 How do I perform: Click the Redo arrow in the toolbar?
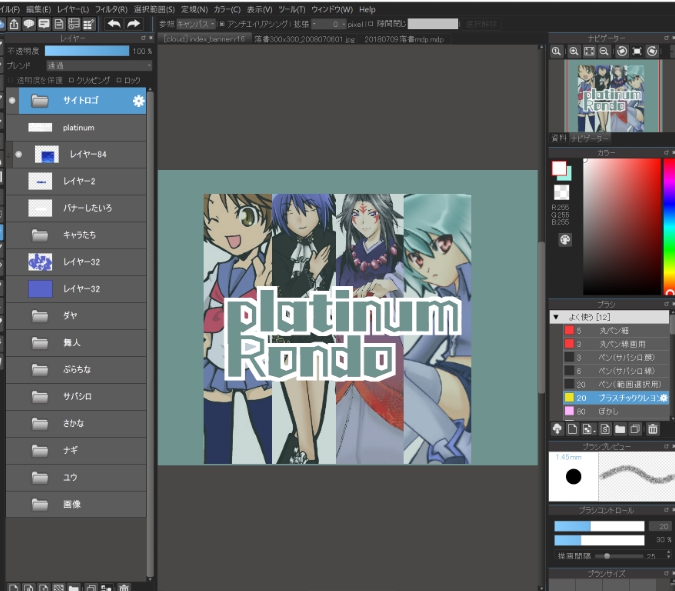pyautogui.click(x=133, y=24)
